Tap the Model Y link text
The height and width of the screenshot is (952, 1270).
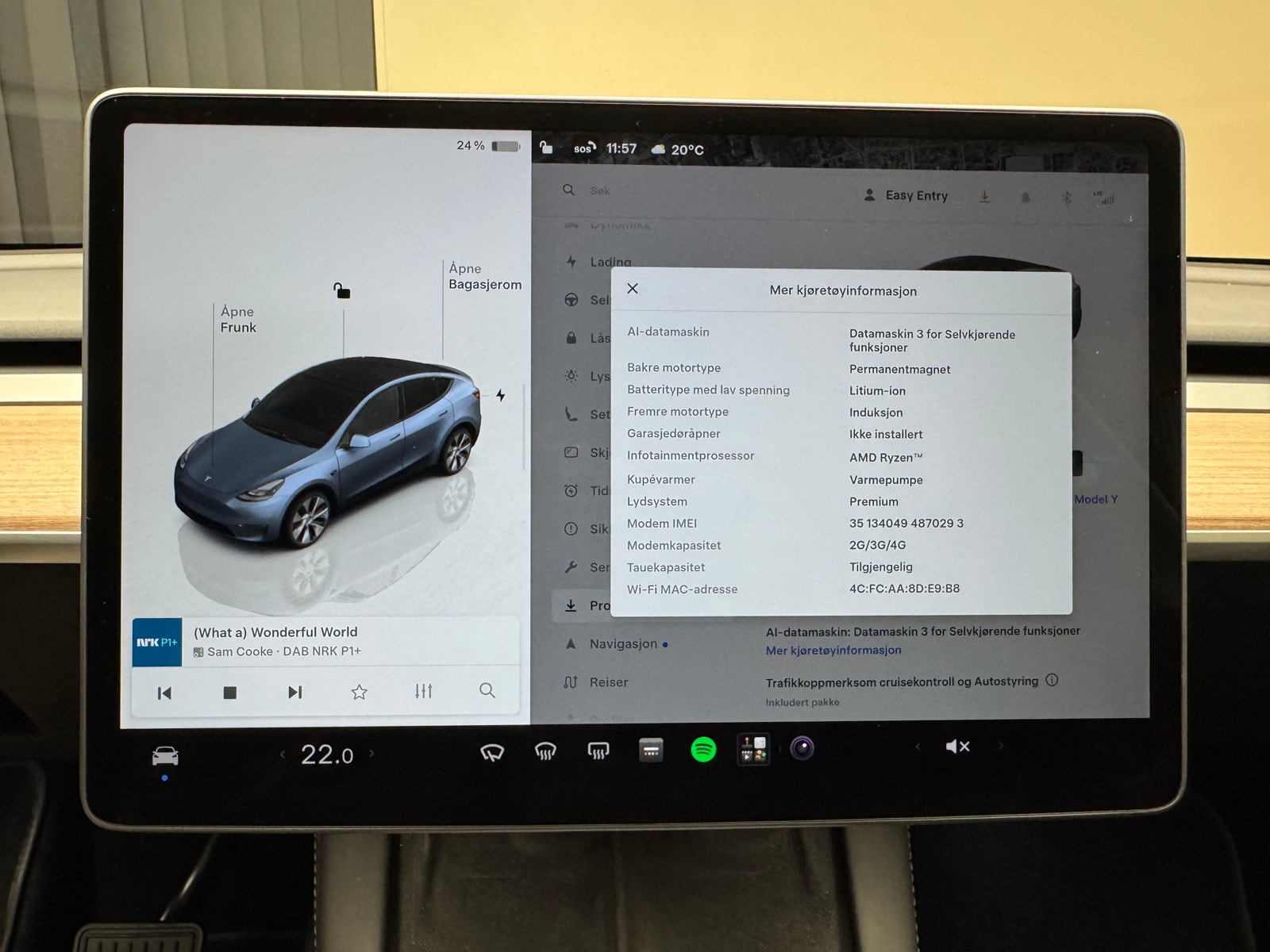point(1095,499)
